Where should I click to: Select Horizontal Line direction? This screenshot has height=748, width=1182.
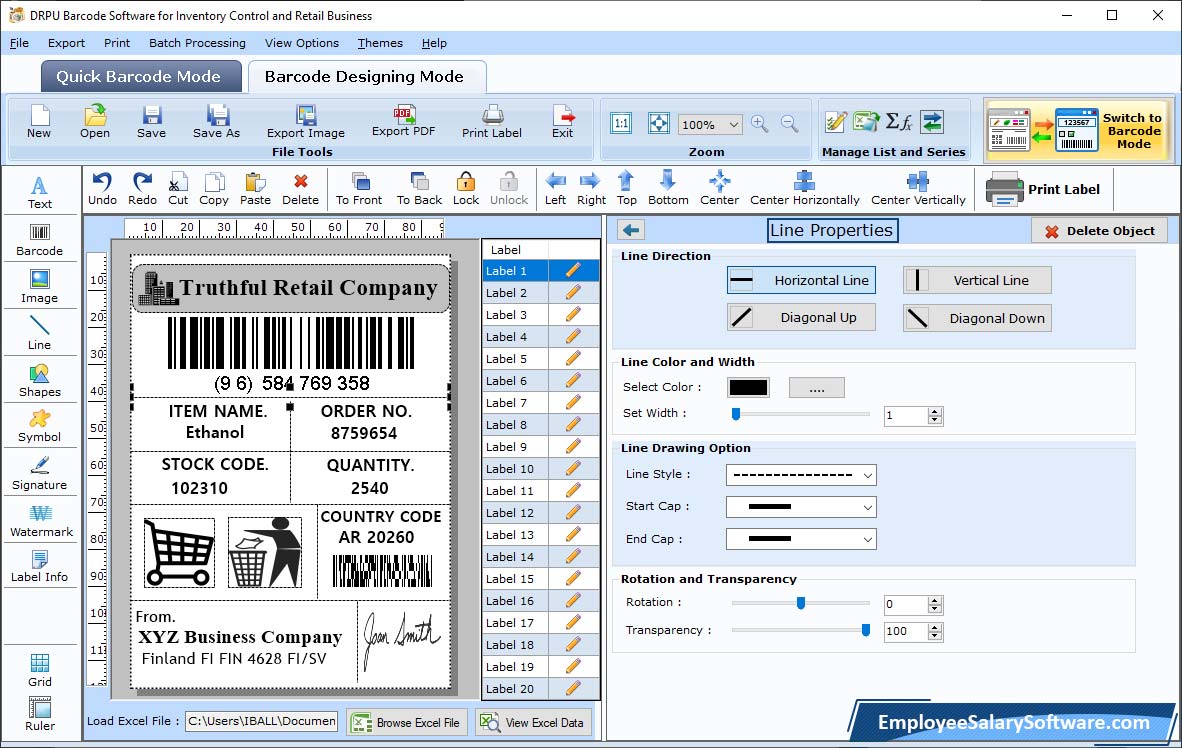[x=801, y=280]
